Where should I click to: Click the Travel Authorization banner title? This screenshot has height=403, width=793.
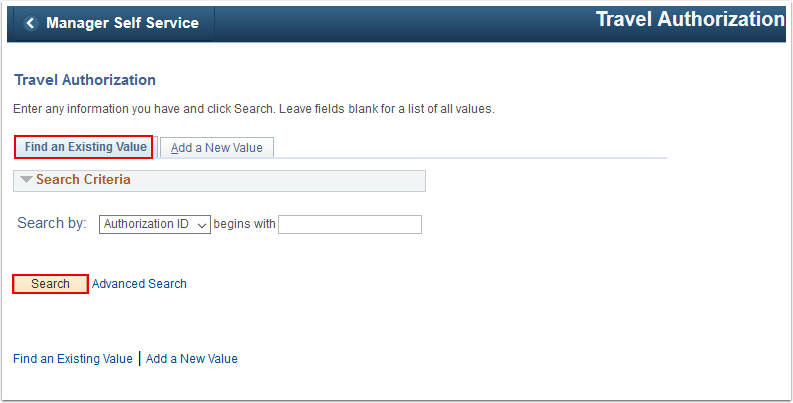690,20
